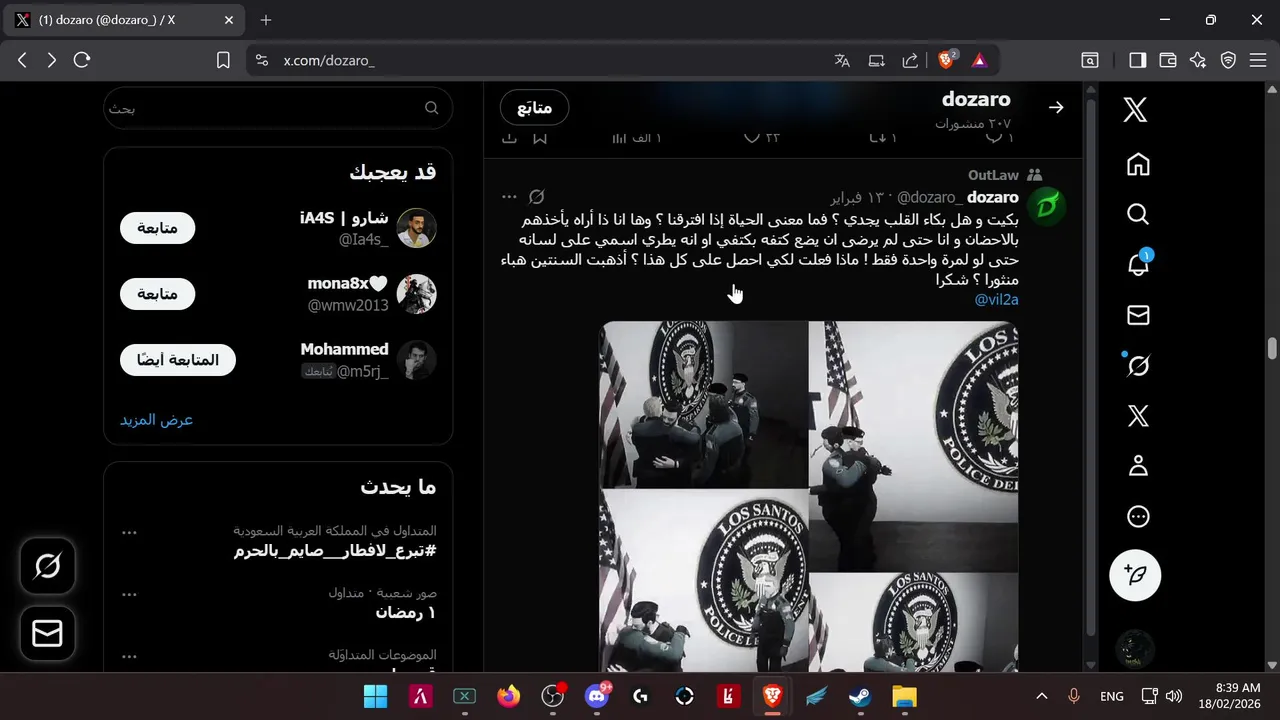Click the @vil2a mention link
Screen dimensions: 1280x720
[x=996, y=299]
